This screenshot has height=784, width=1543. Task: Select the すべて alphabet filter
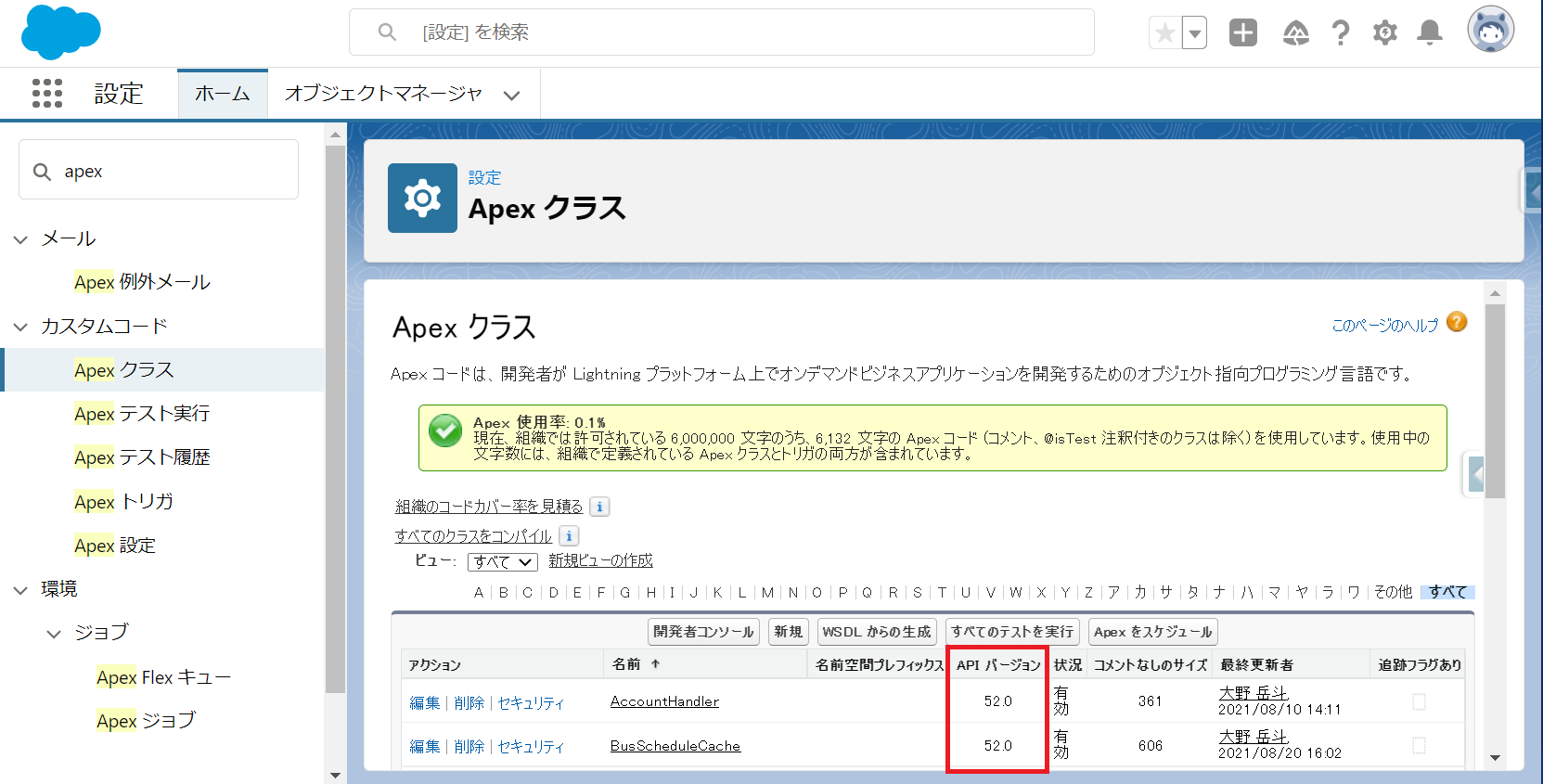tap(1447, 592)
